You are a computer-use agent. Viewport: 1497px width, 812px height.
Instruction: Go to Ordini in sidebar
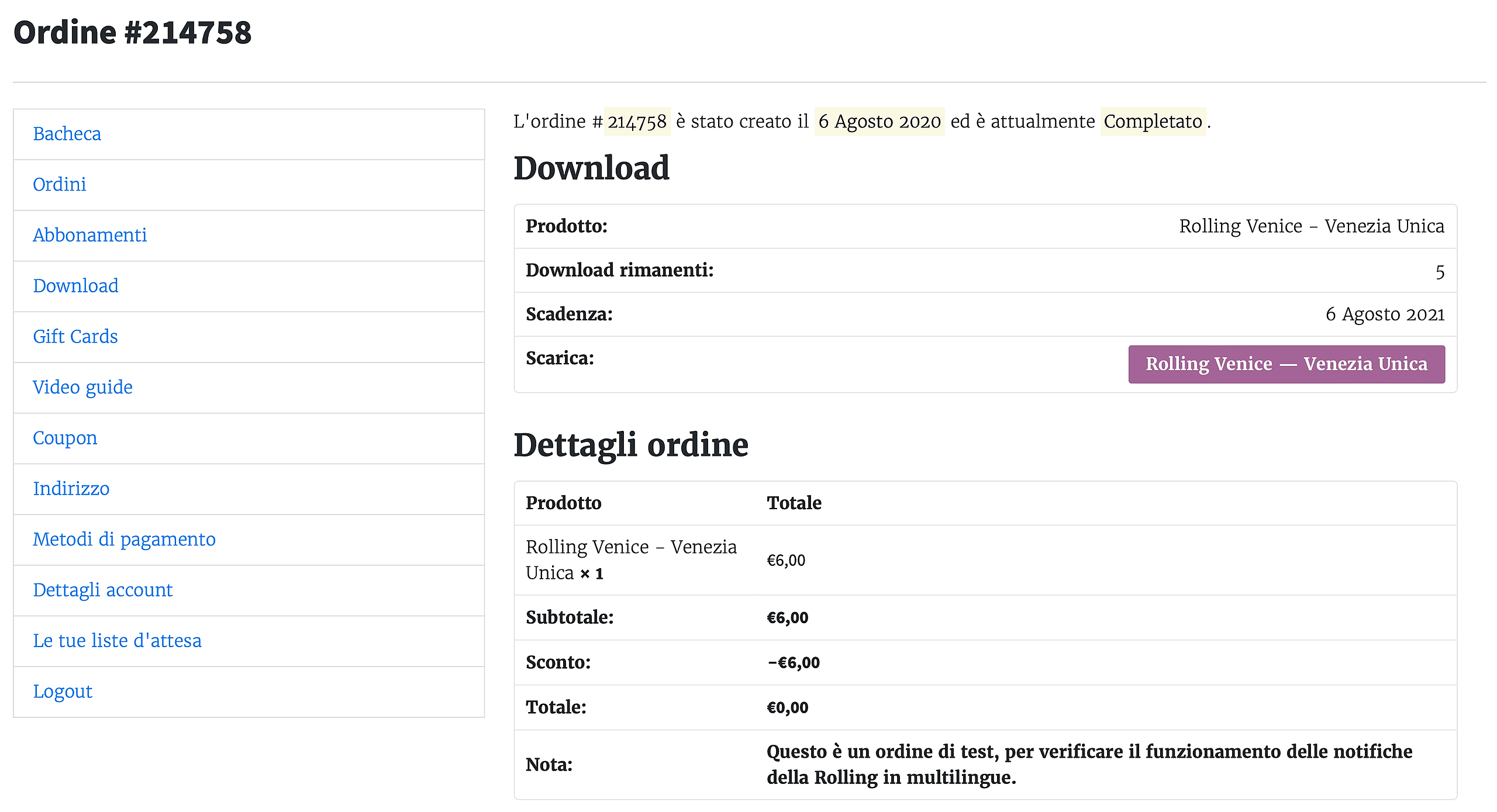click(x=59, y=184)
